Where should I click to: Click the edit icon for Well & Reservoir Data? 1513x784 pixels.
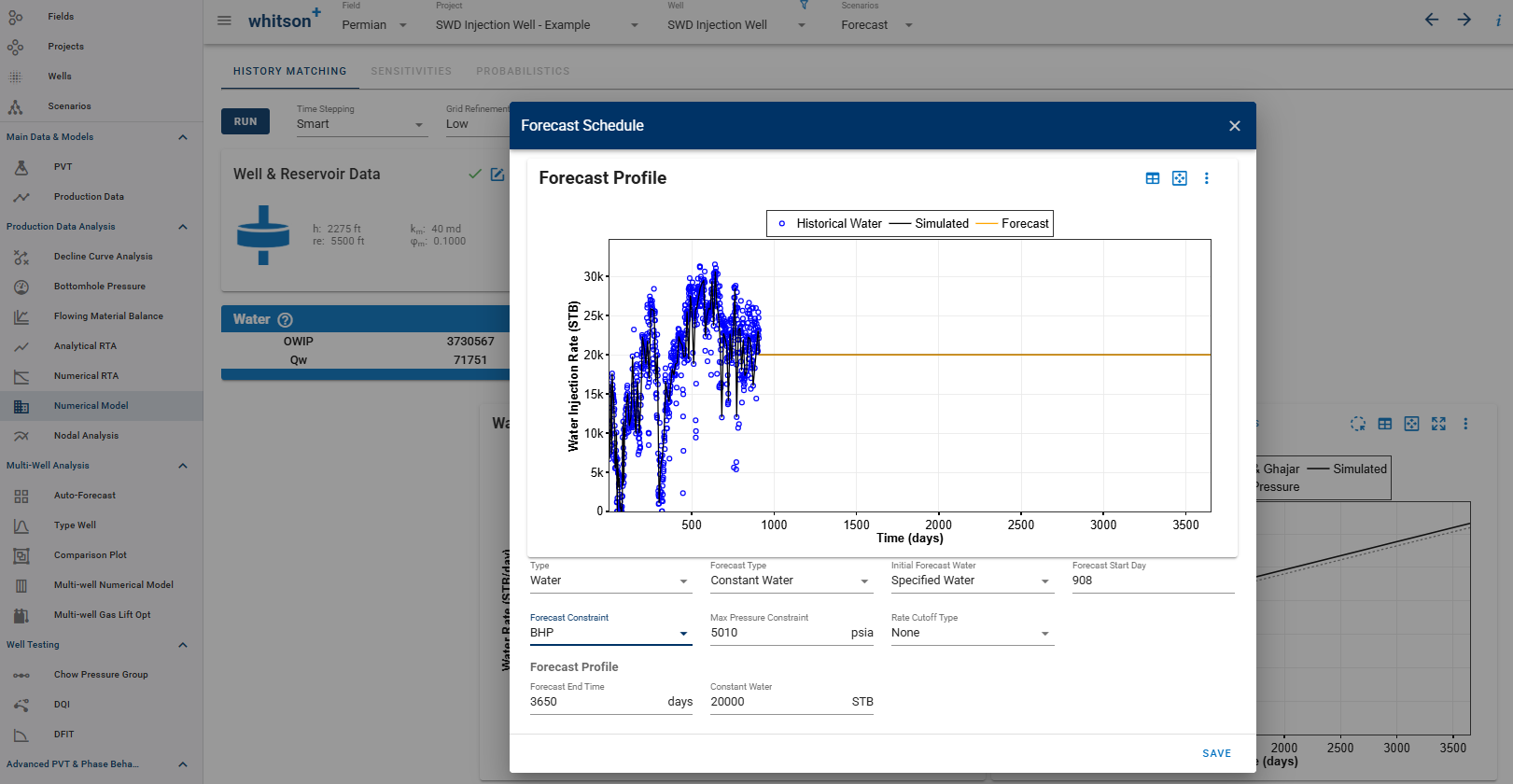click(497, 175)
